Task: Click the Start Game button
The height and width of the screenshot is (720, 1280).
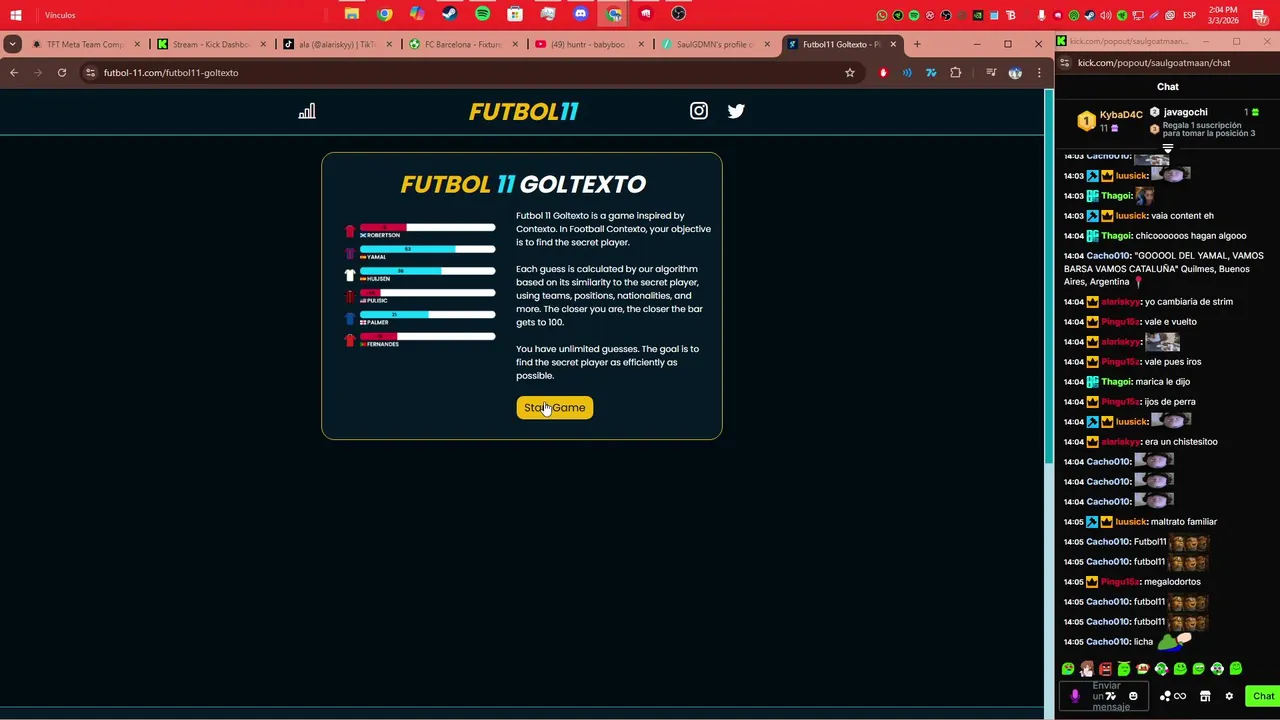Action: [555, 407]
